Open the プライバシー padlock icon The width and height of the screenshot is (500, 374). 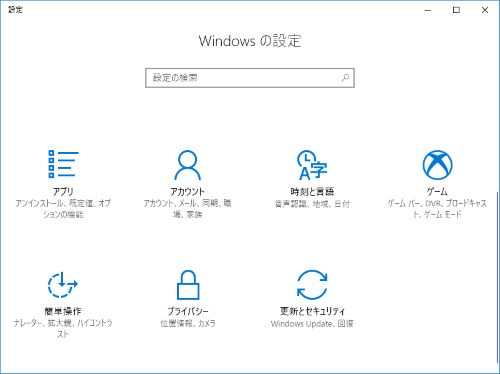point(188,285)
